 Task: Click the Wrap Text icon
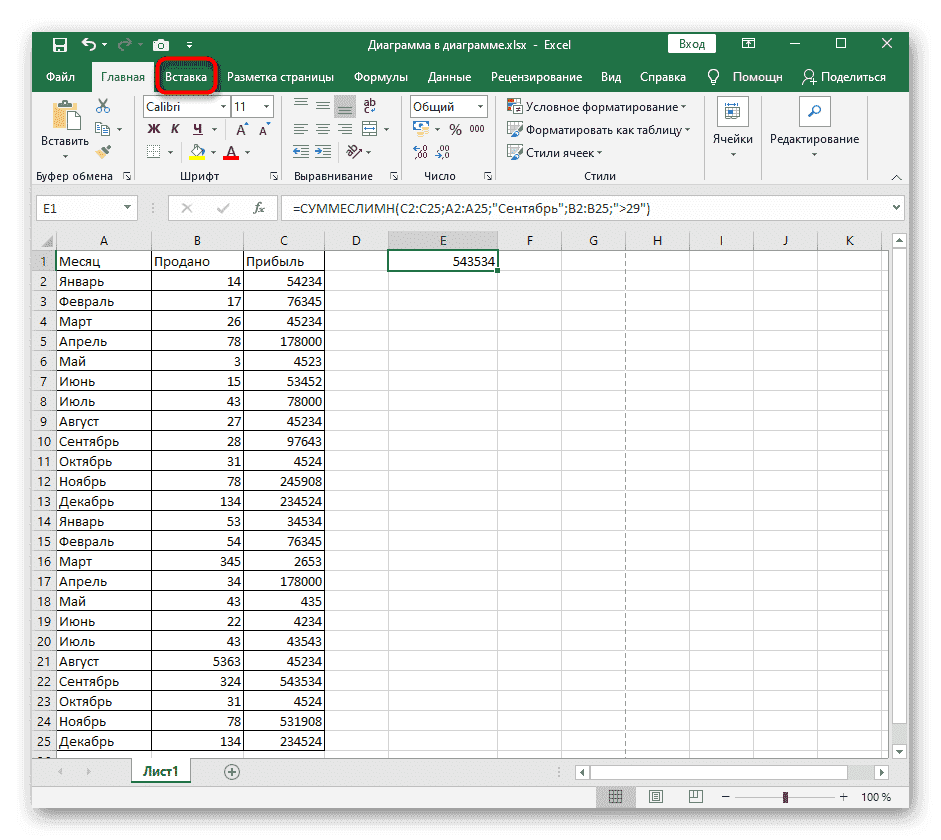coord(370,106)
